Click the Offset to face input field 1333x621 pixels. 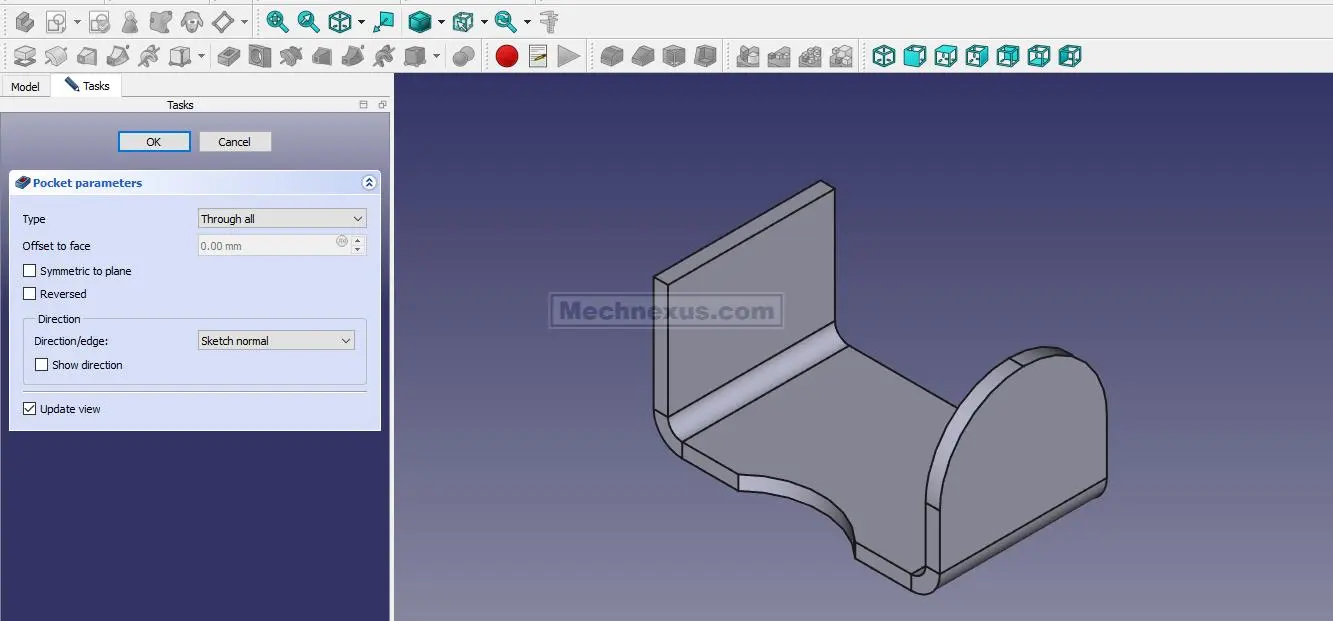coord(268,246)
